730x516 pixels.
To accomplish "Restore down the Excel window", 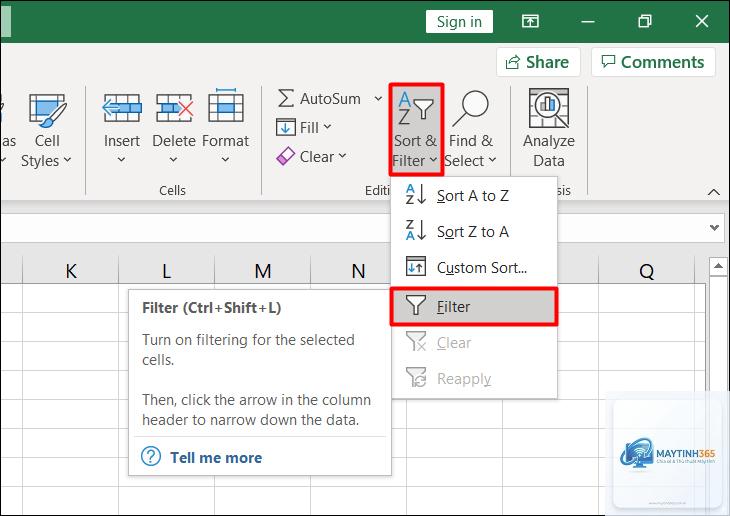I will [x=645, y=21].
